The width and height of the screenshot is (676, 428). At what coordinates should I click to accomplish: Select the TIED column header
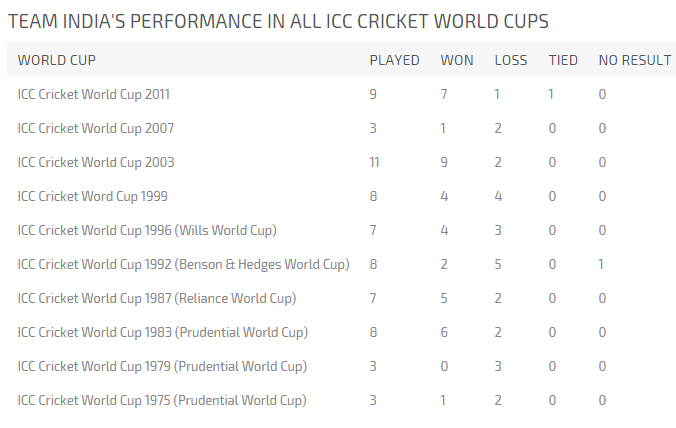(563, 60)
